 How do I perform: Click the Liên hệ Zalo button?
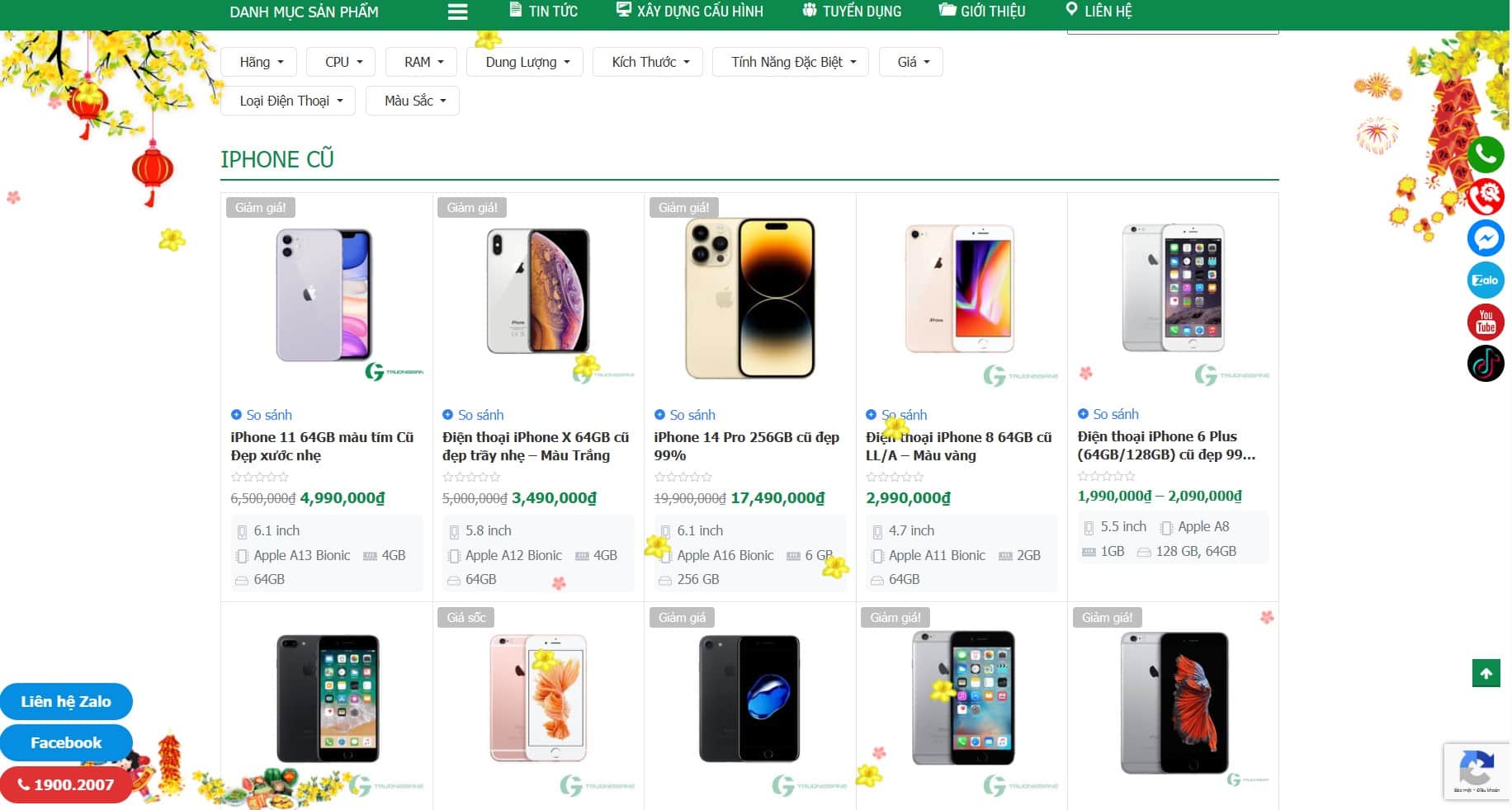pos(66,701)
